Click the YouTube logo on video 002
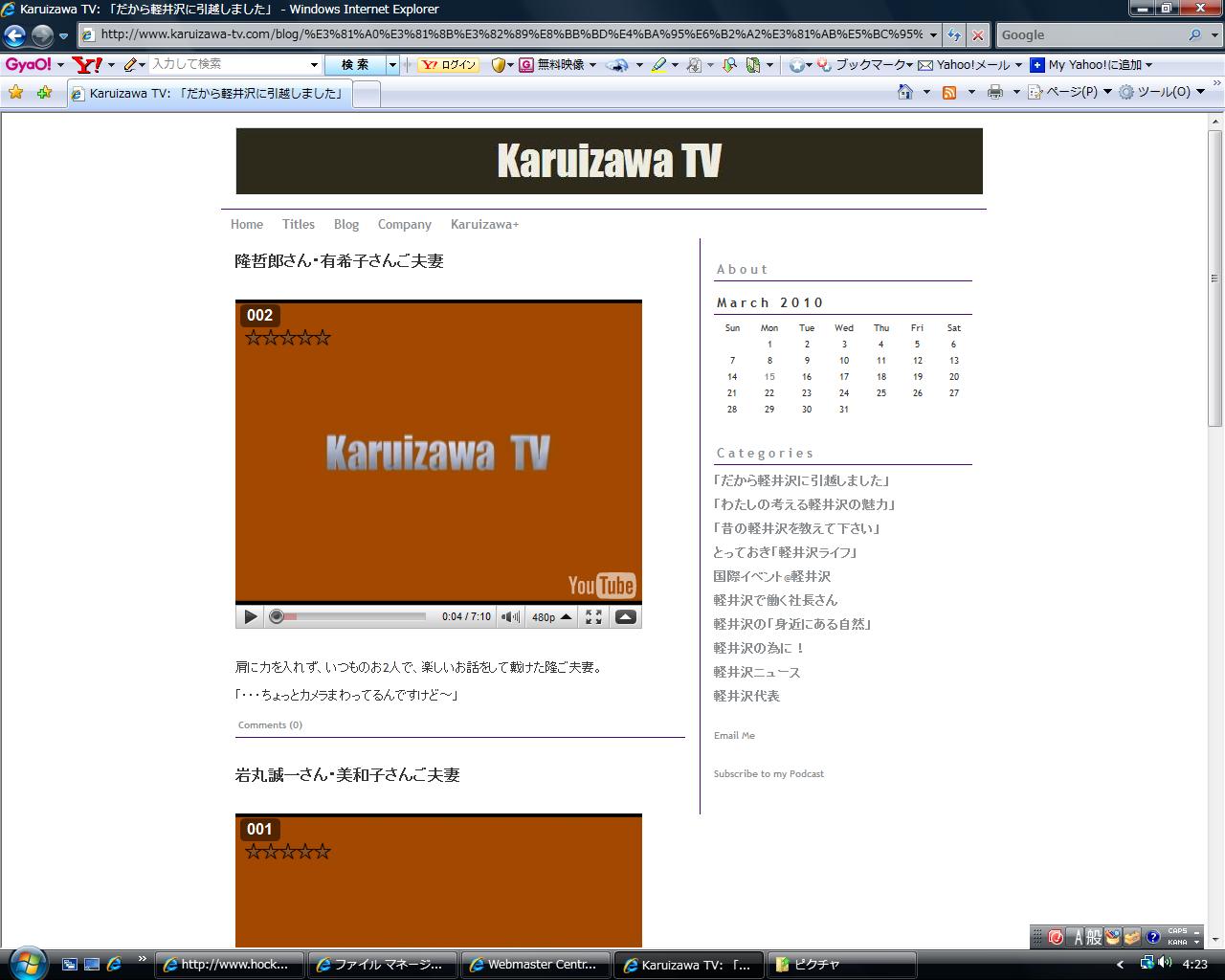 tap(602, 585)
